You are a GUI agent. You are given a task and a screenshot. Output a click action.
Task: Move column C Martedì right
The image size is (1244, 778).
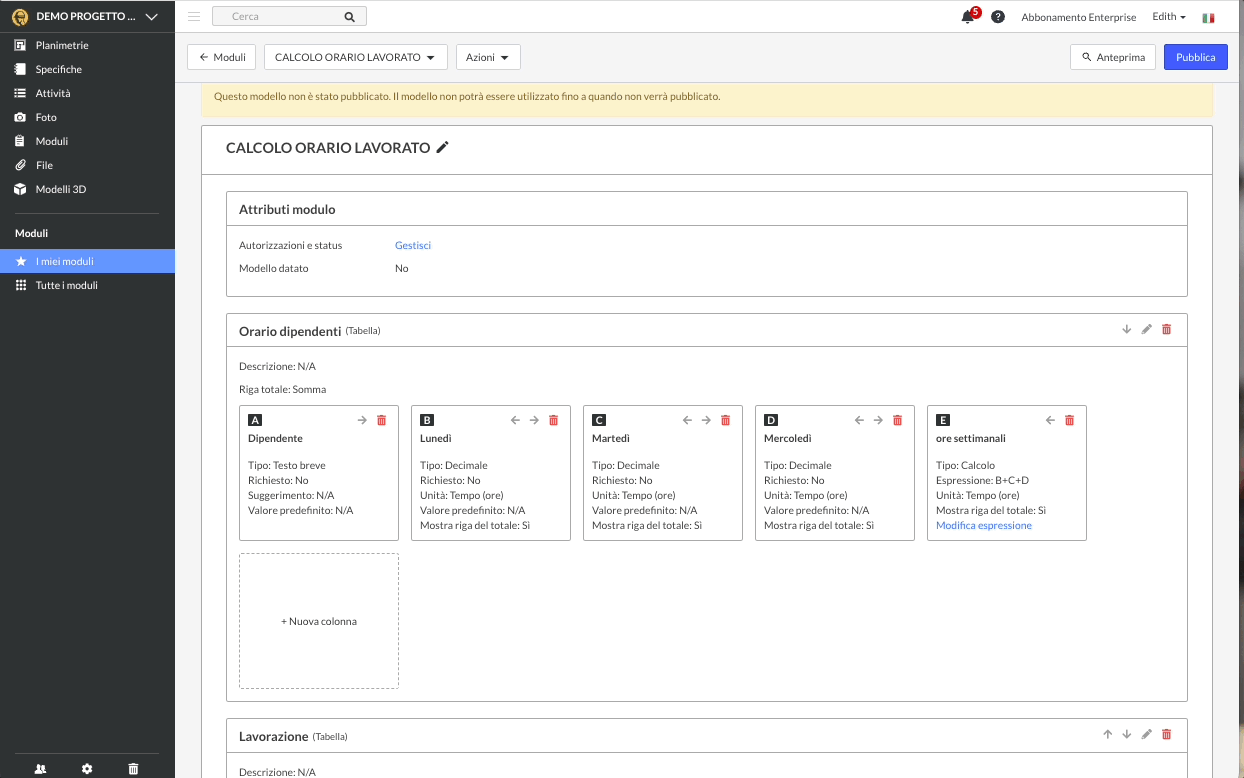[x=706, y=420]
